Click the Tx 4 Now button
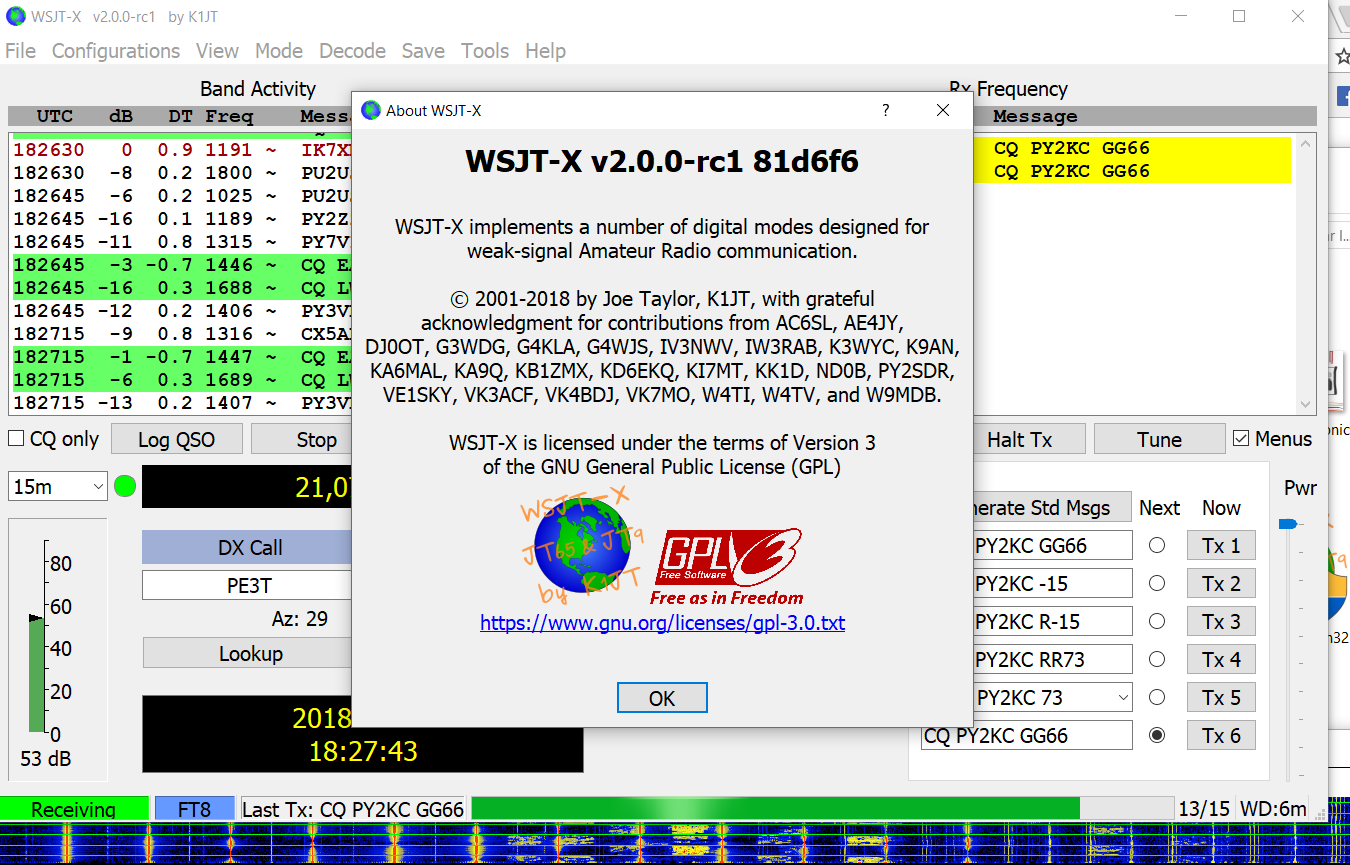Screen dimensions: 1350x865 click(1221, 660)
